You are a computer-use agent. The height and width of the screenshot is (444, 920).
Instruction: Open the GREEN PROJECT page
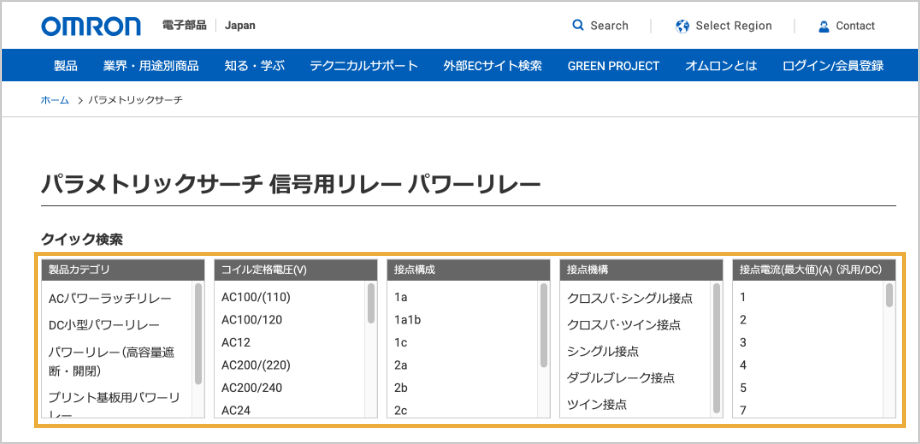click(613, 66)
